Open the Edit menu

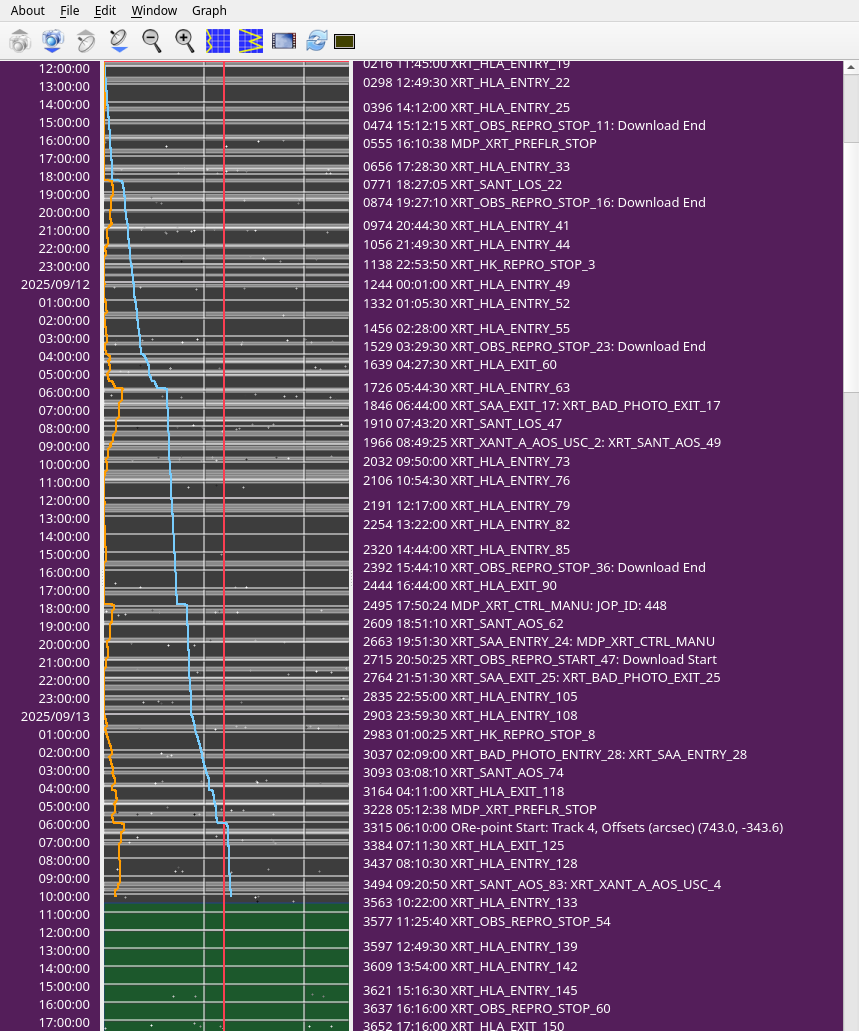(105, 10)
